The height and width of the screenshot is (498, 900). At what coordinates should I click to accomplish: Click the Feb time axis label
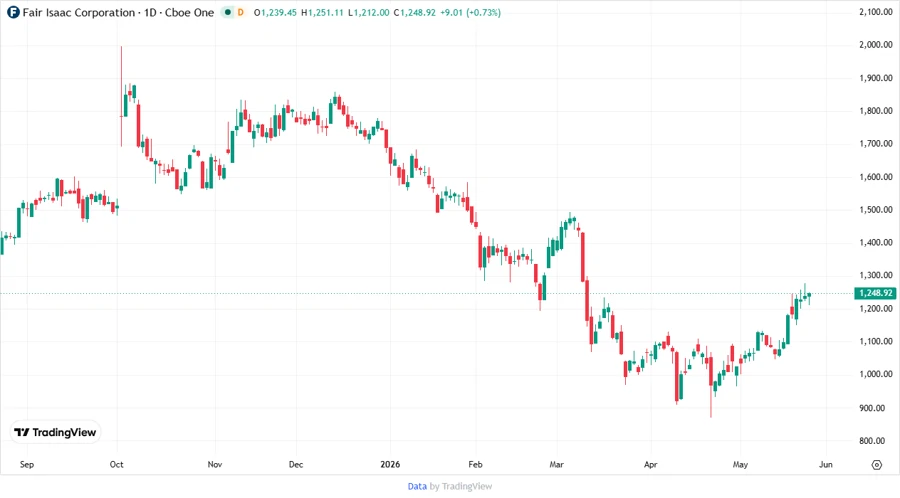point(475,464)
